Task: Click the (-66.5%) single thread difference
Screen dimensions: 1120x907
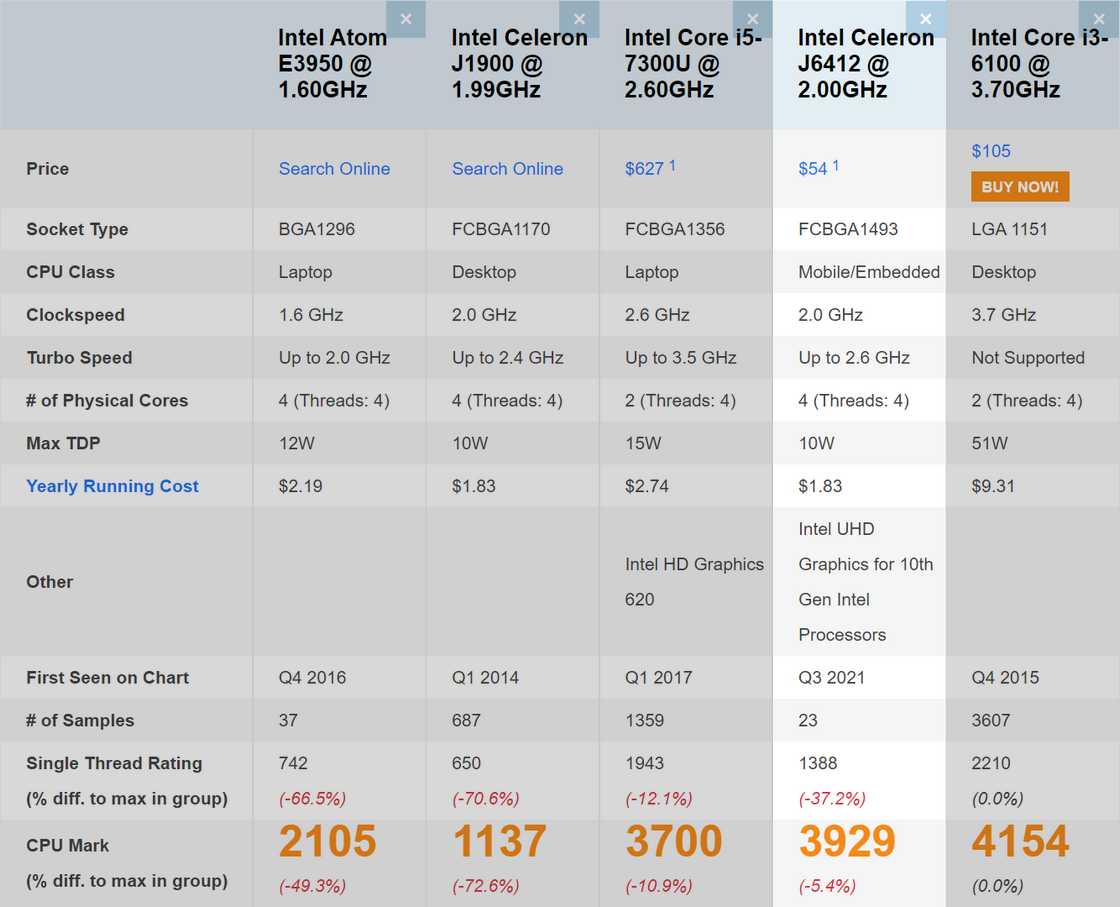Action: 312,798
